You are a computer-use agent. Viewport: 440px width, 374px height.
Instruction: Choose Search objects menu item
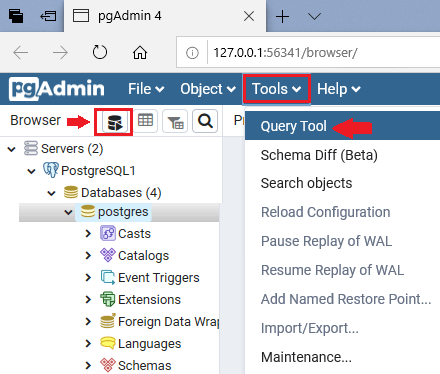(x=342, y=183)
